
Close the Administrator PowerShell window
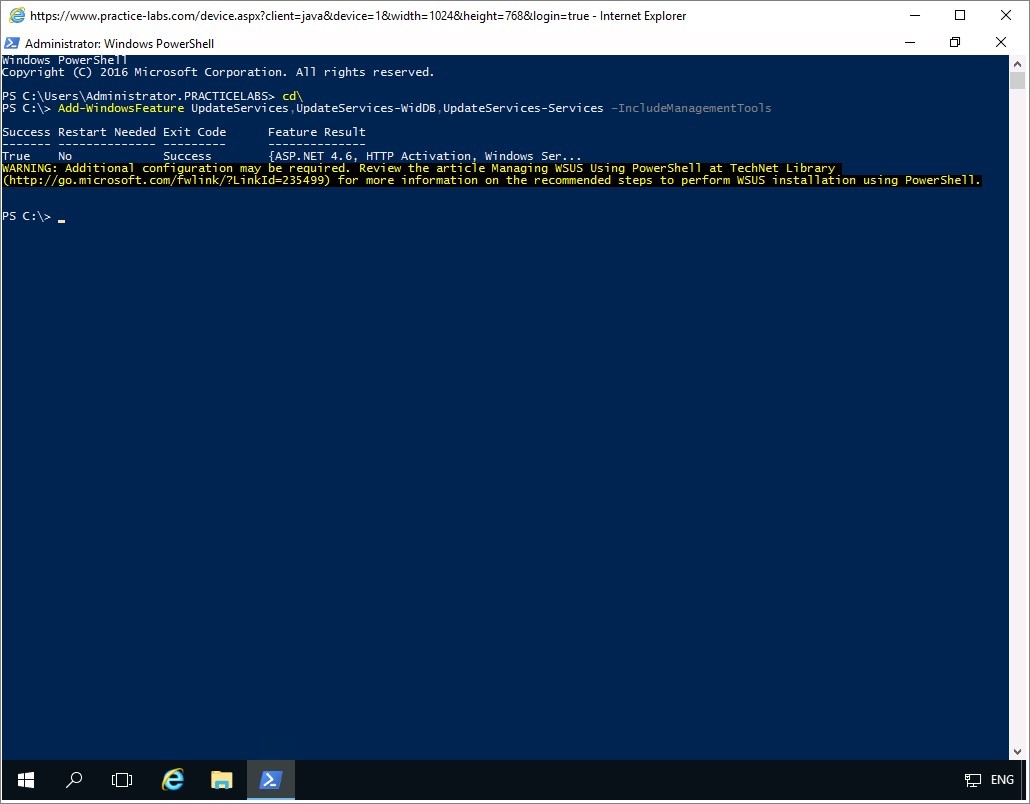[x=1001, y=43]
